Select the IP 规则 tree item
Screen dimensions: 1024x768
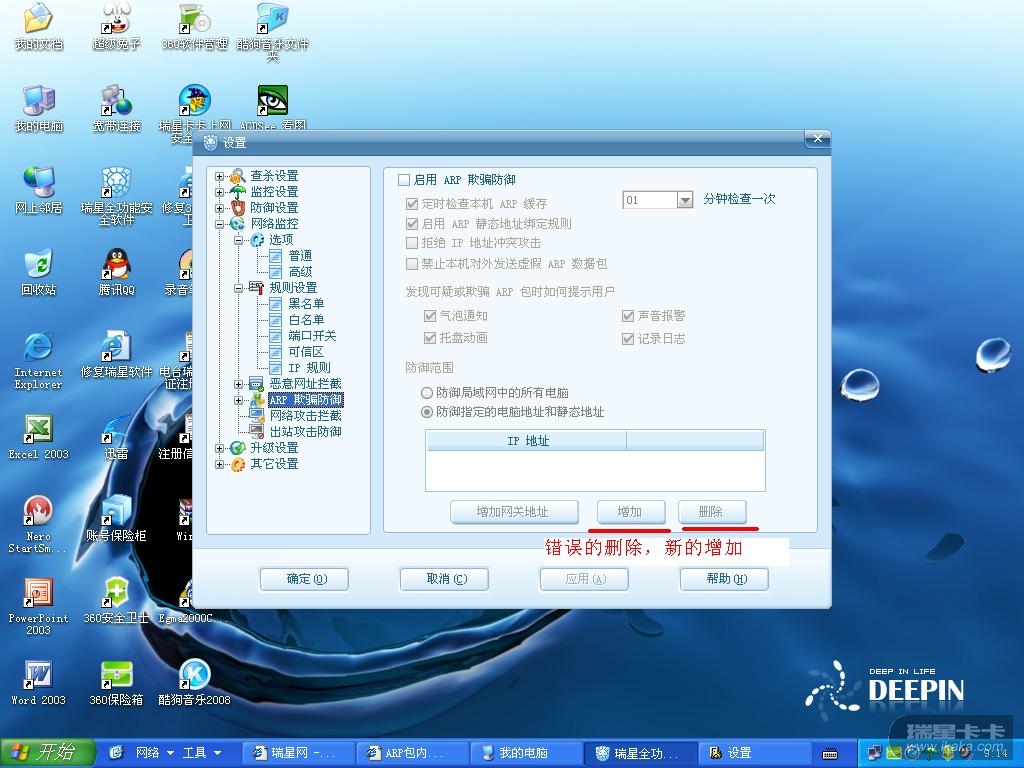(310, 368)
